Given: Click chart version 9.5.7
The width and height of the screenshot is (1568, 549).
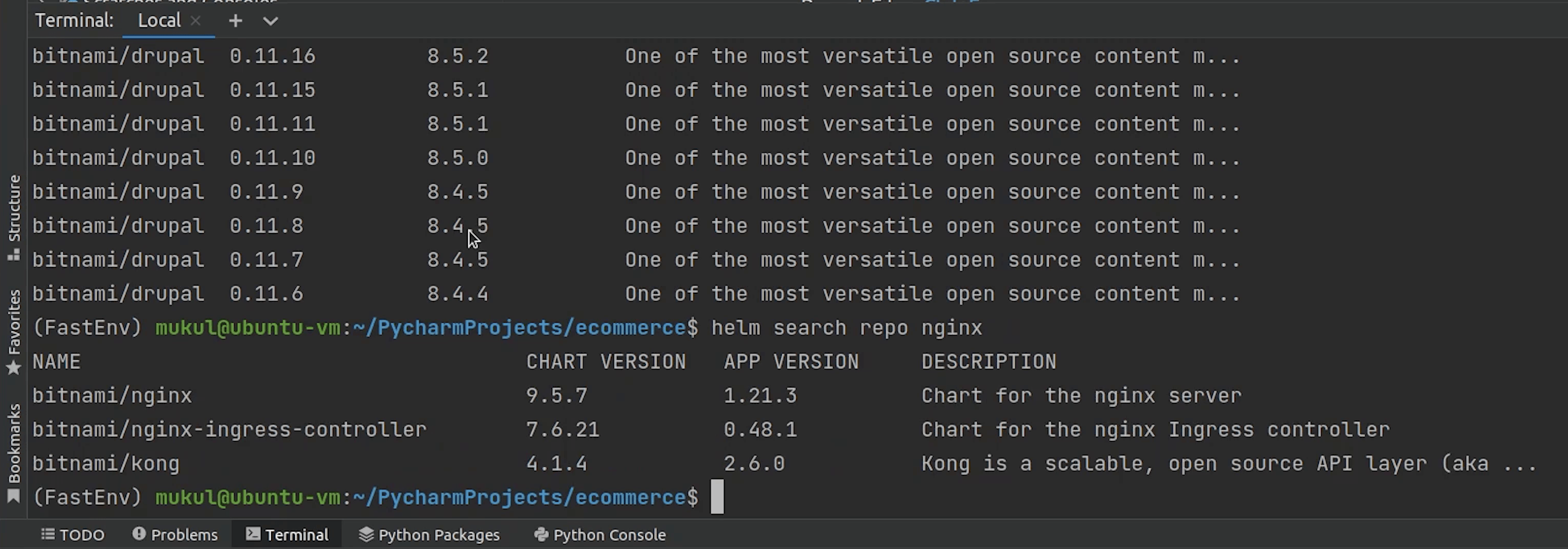Looking at the screenshot, I should click(x=557, y=396).
